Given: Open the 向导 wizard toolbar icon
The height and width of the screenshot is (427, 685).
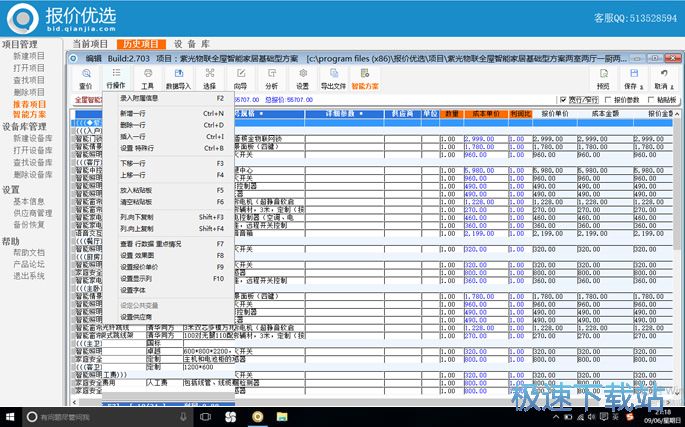Looking at the screenshot, I should pos(238,78).
